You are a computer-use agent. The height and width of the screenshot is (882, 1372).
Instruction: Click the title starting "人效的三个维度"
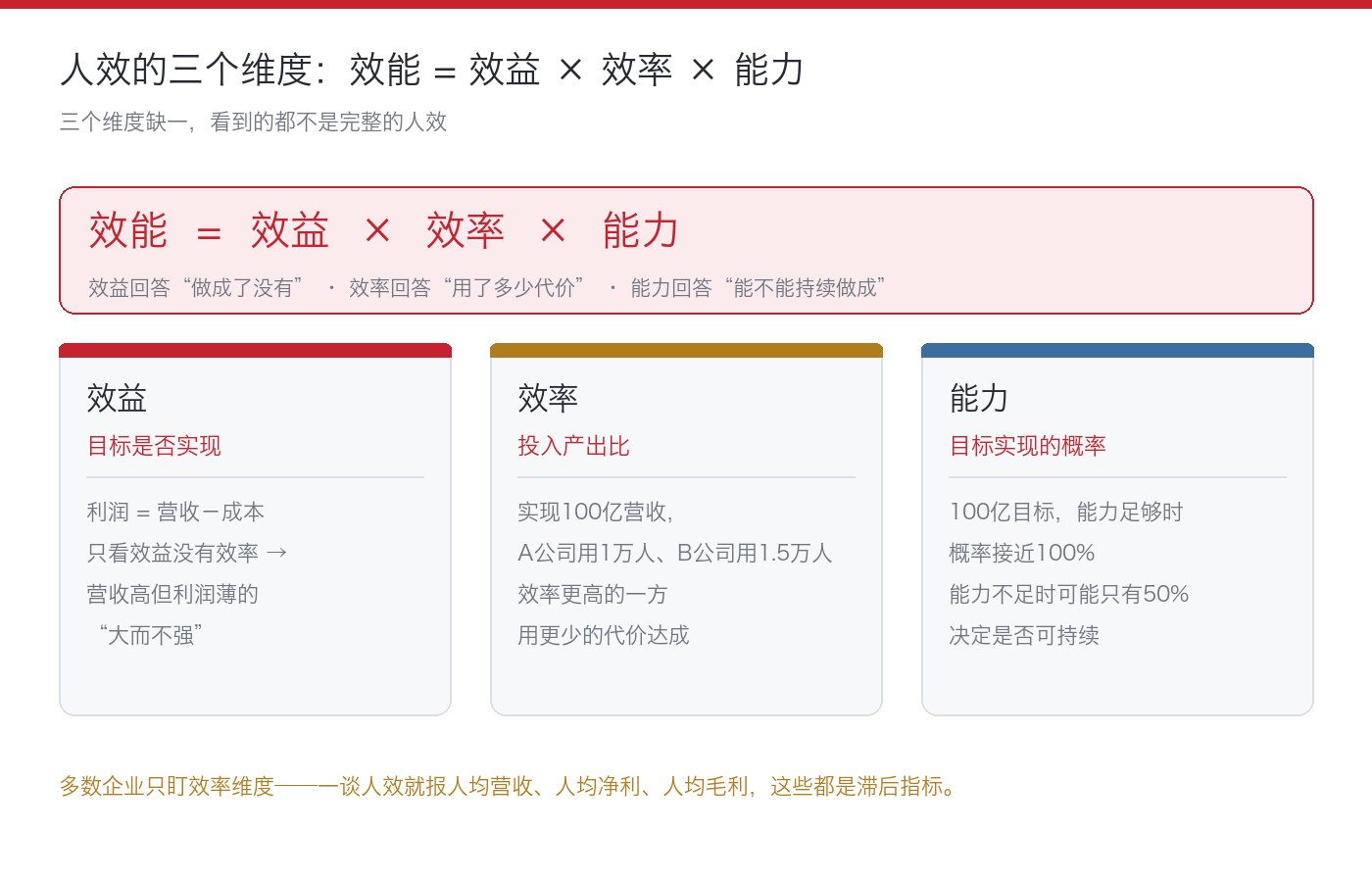click(x=432, y=71)
